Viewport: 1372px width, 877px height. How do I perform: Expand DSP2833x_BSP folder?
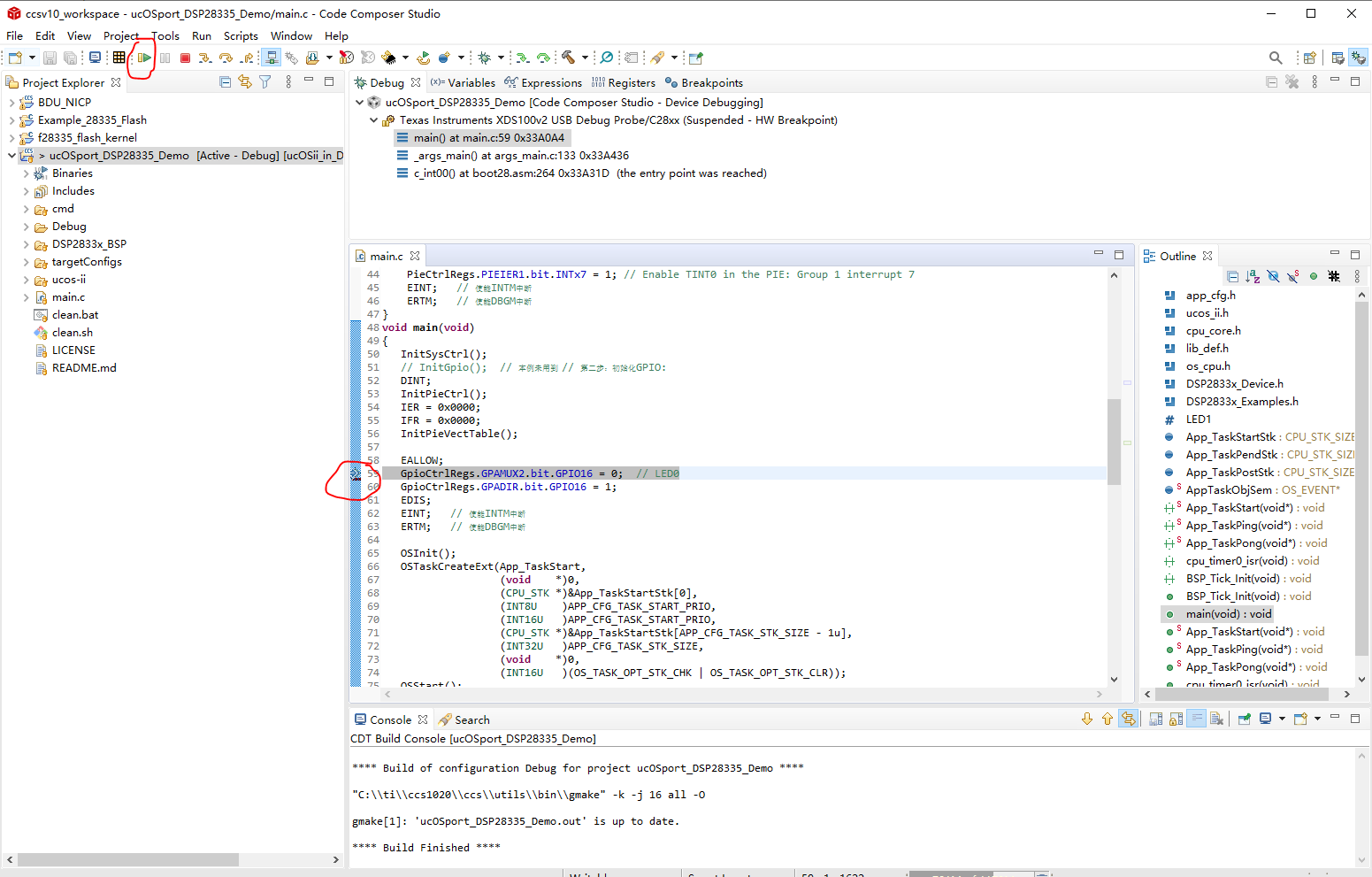[x=26, y=244]
